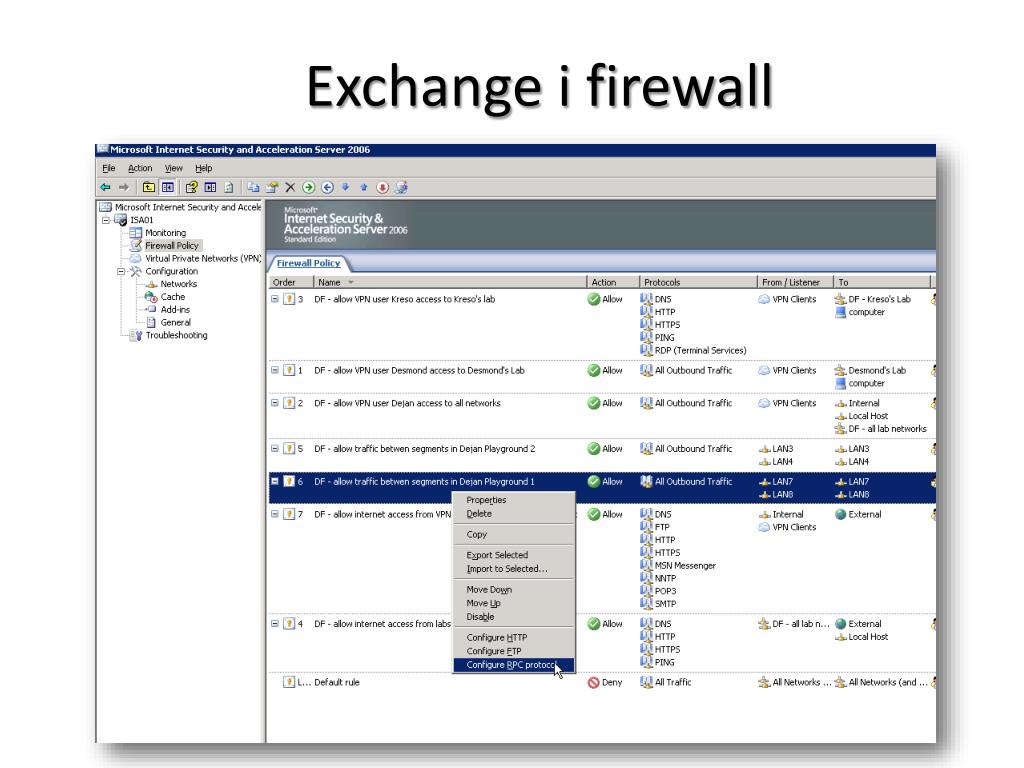Collapse rule 7 row using its minus box
This screenshot has height=768, width=1024.
click(275, 515)
